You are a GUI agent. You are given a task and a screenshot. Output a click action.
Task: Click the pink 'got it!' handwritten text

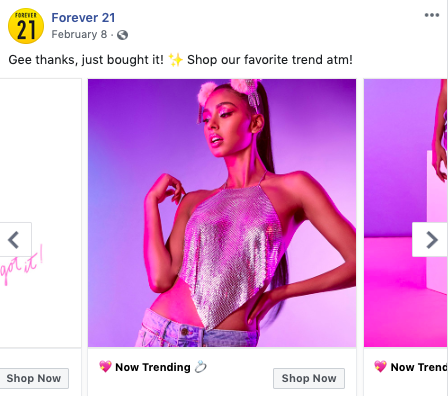pyautogui.click(x=22, y=265)
